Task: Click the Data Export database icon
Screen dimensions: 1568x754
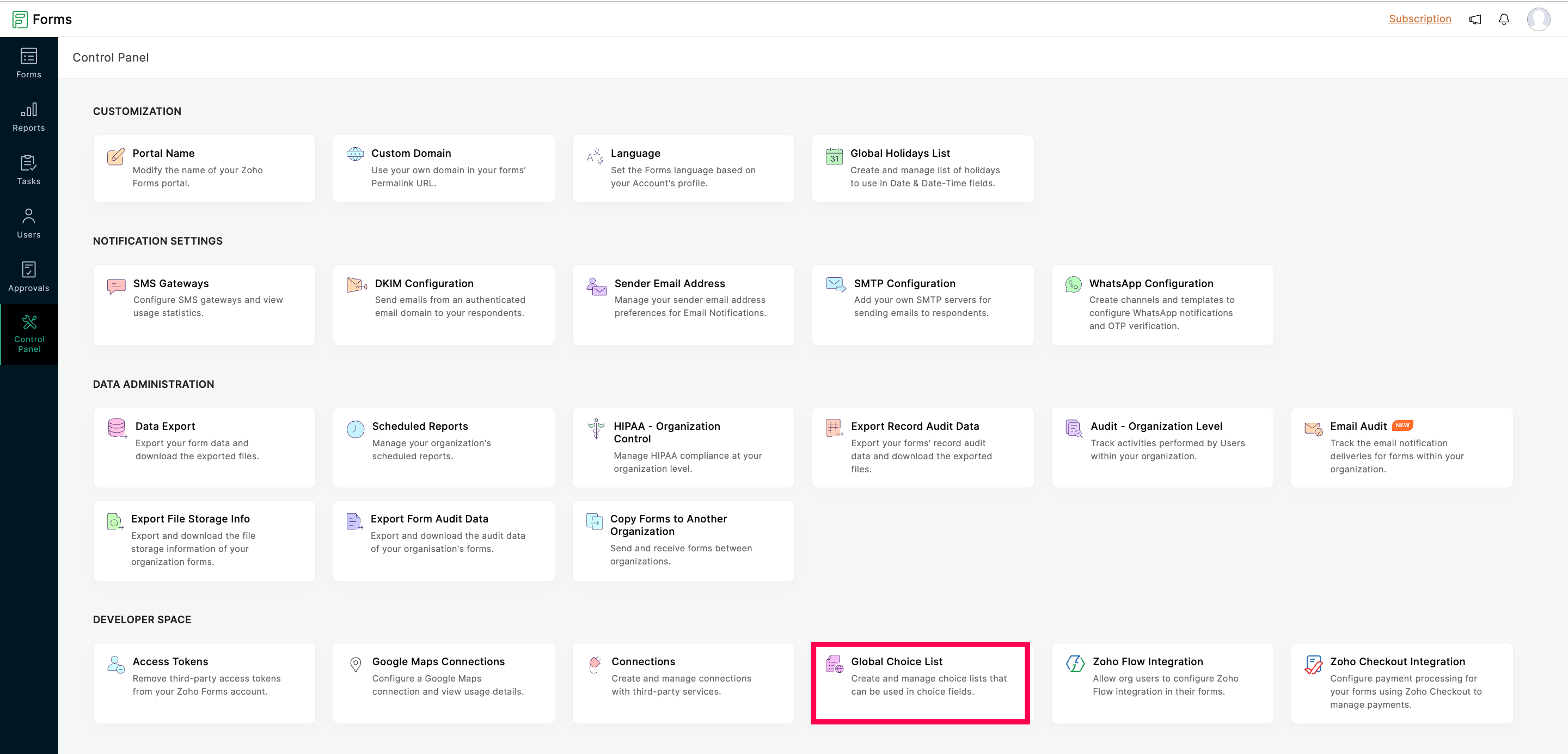Action: (117, 428)
